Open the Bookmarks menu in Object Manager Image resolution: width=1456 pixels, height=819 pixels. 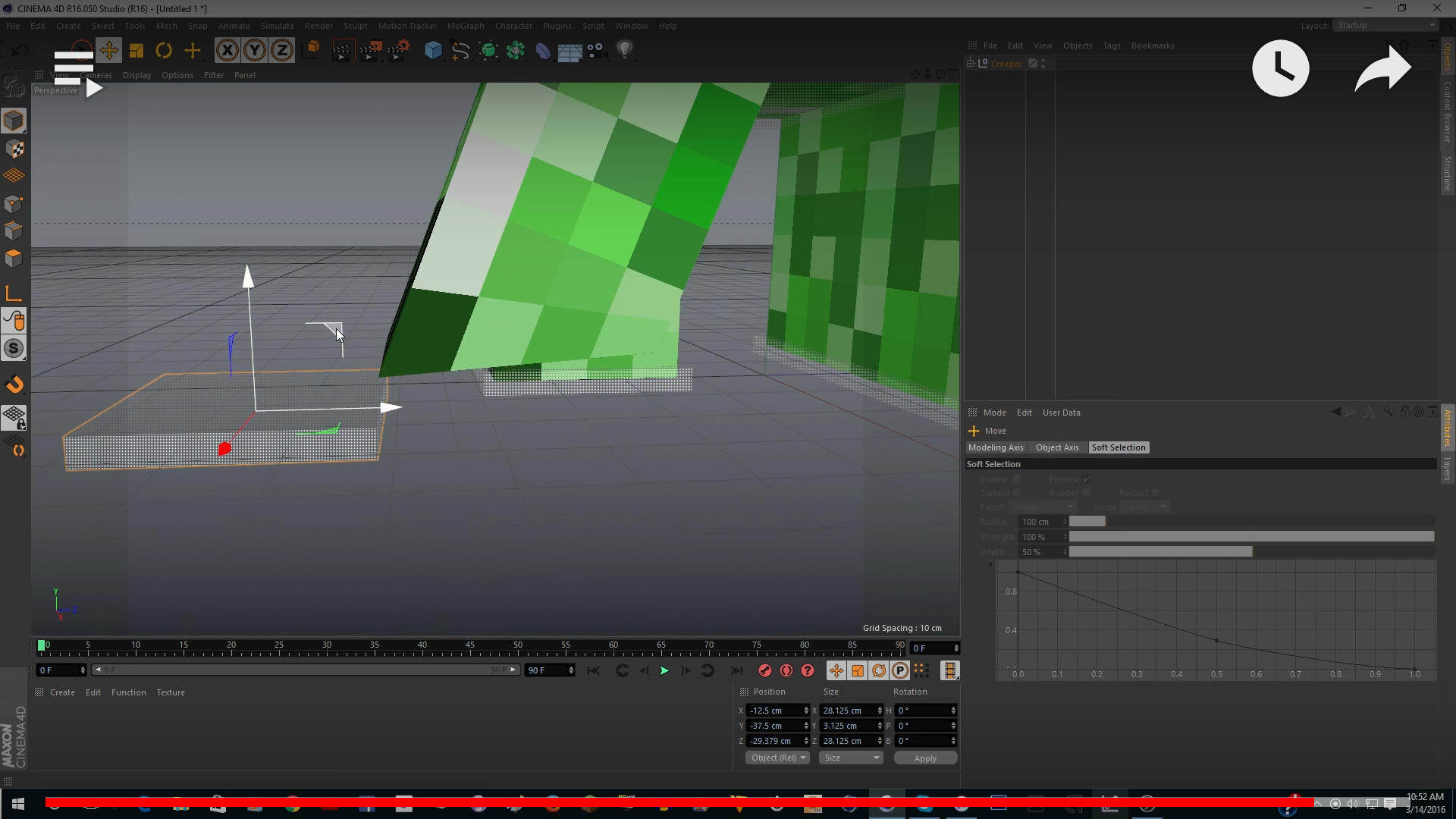point(1153,45)
